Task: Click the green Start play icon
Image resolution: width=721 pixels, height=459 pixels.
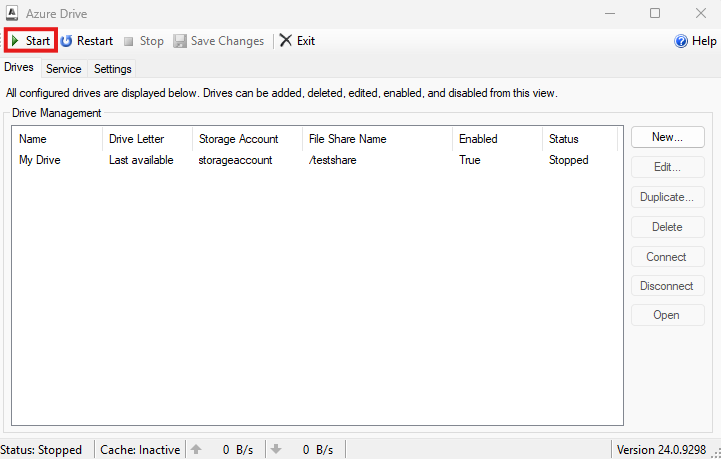Action: [15, 41]
